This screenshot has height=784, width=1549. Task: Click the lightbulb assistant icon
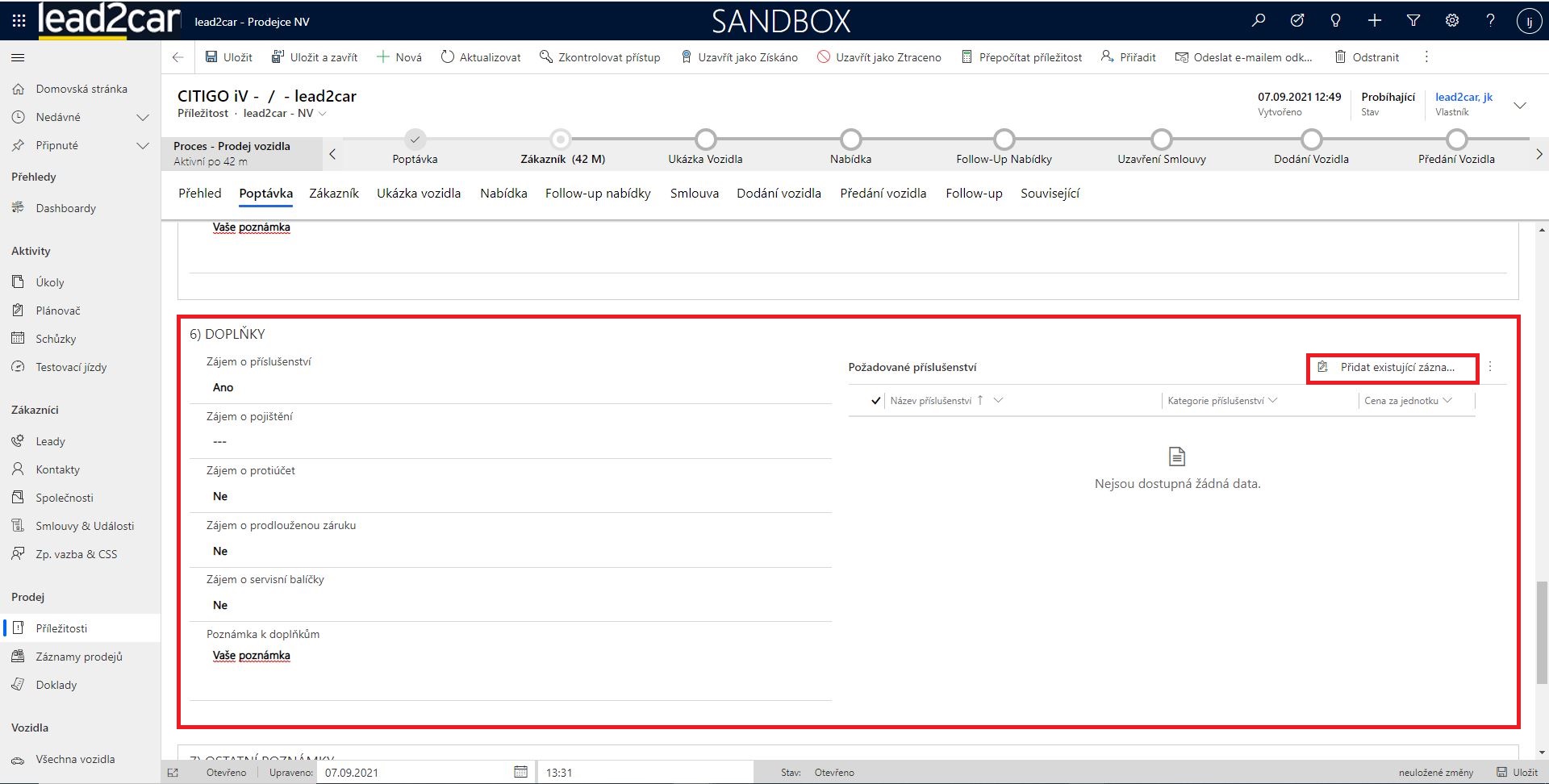coord(1335,21)
